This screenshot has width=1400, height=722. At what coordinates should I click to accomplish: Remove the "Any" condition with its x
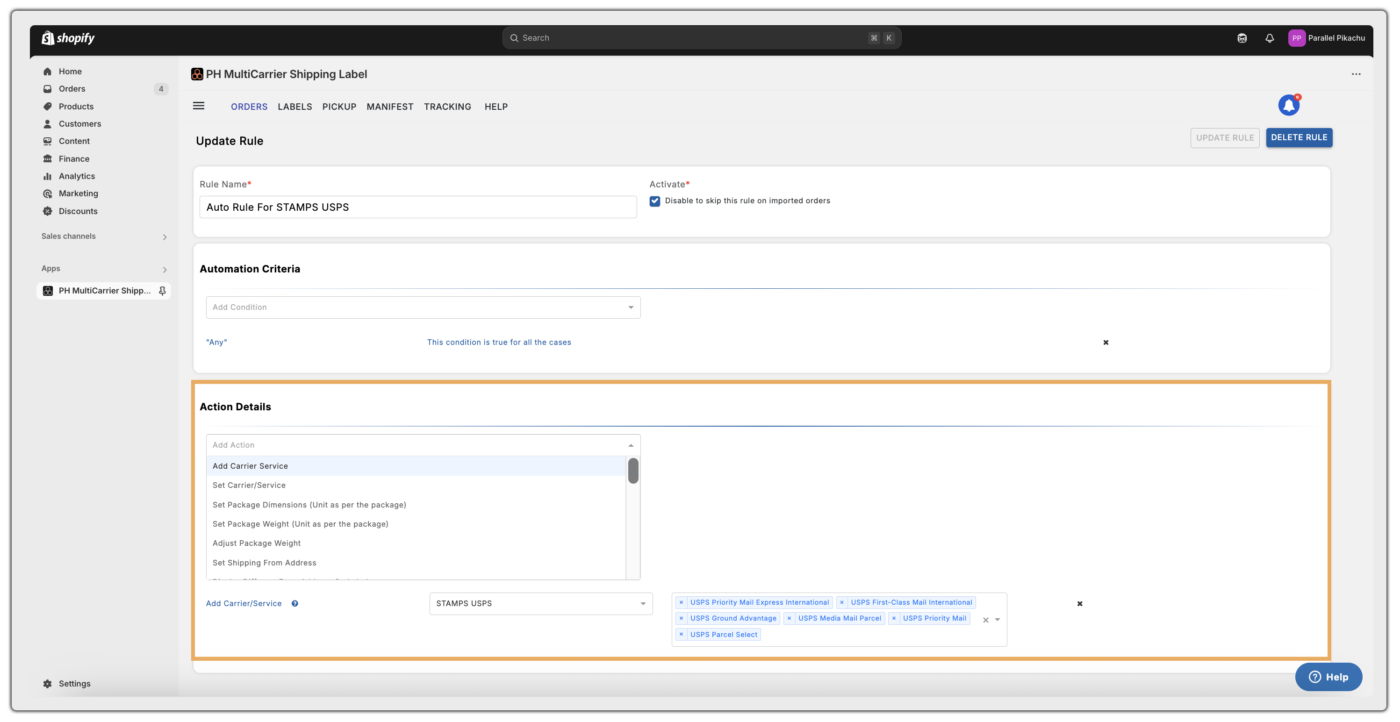pos(1106,342)
